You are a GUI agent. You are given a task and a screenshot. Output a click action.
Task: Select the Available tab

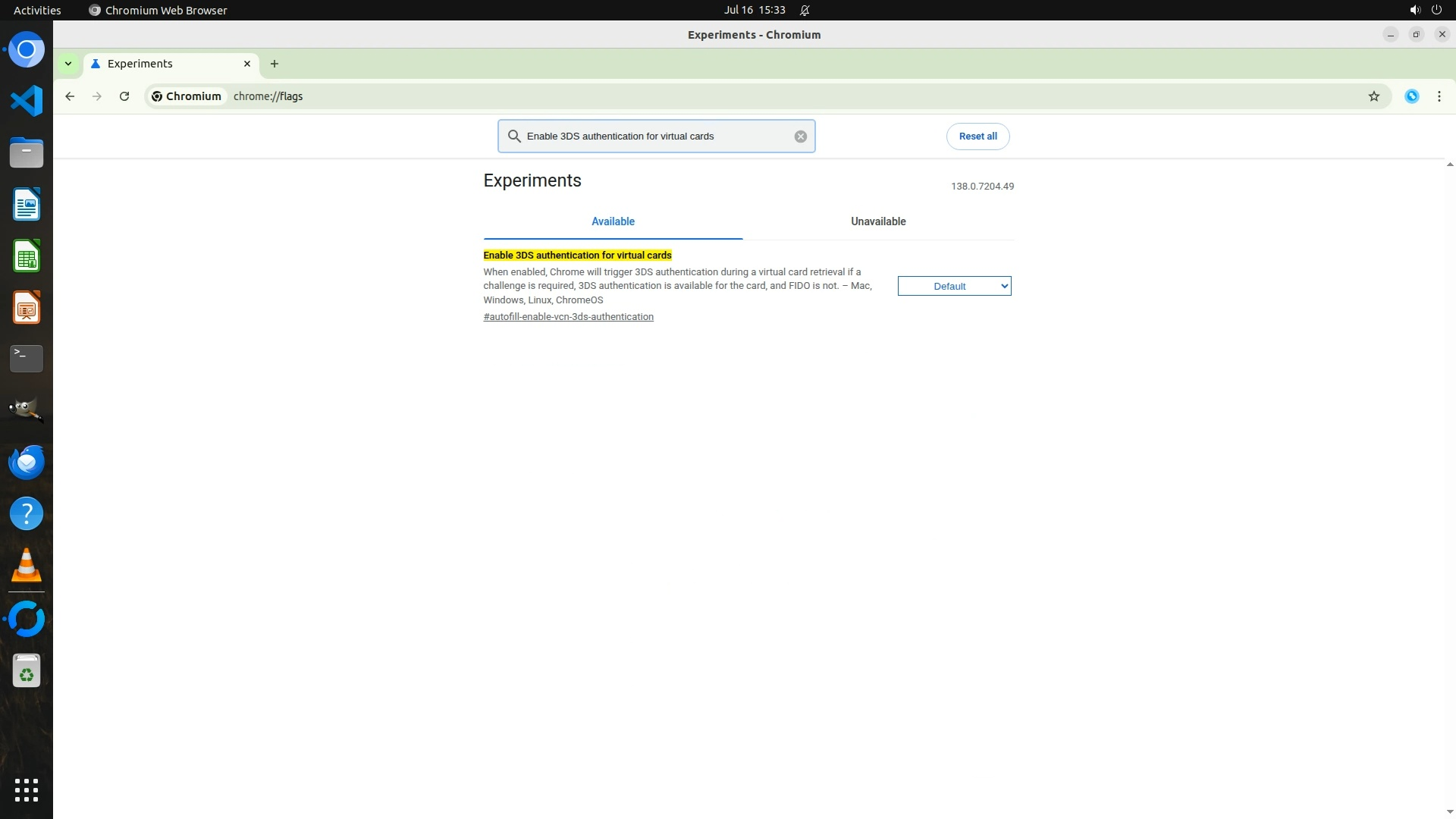[613, 221]
